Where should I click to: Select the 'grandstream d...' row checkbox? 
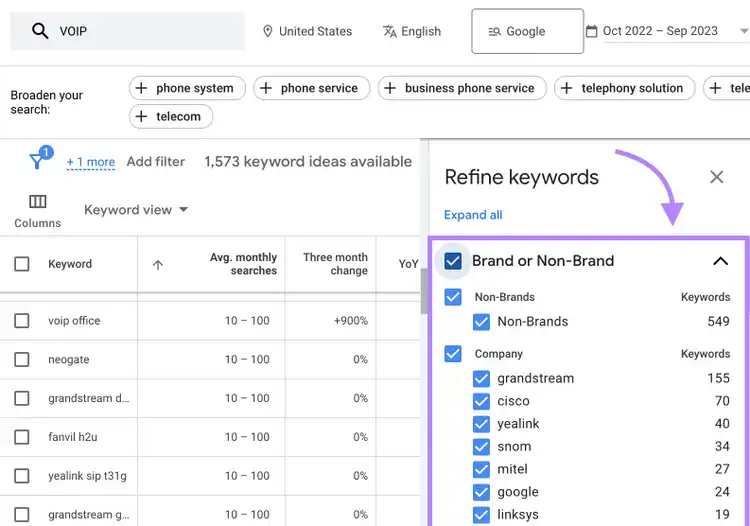[x=22, y=398]
